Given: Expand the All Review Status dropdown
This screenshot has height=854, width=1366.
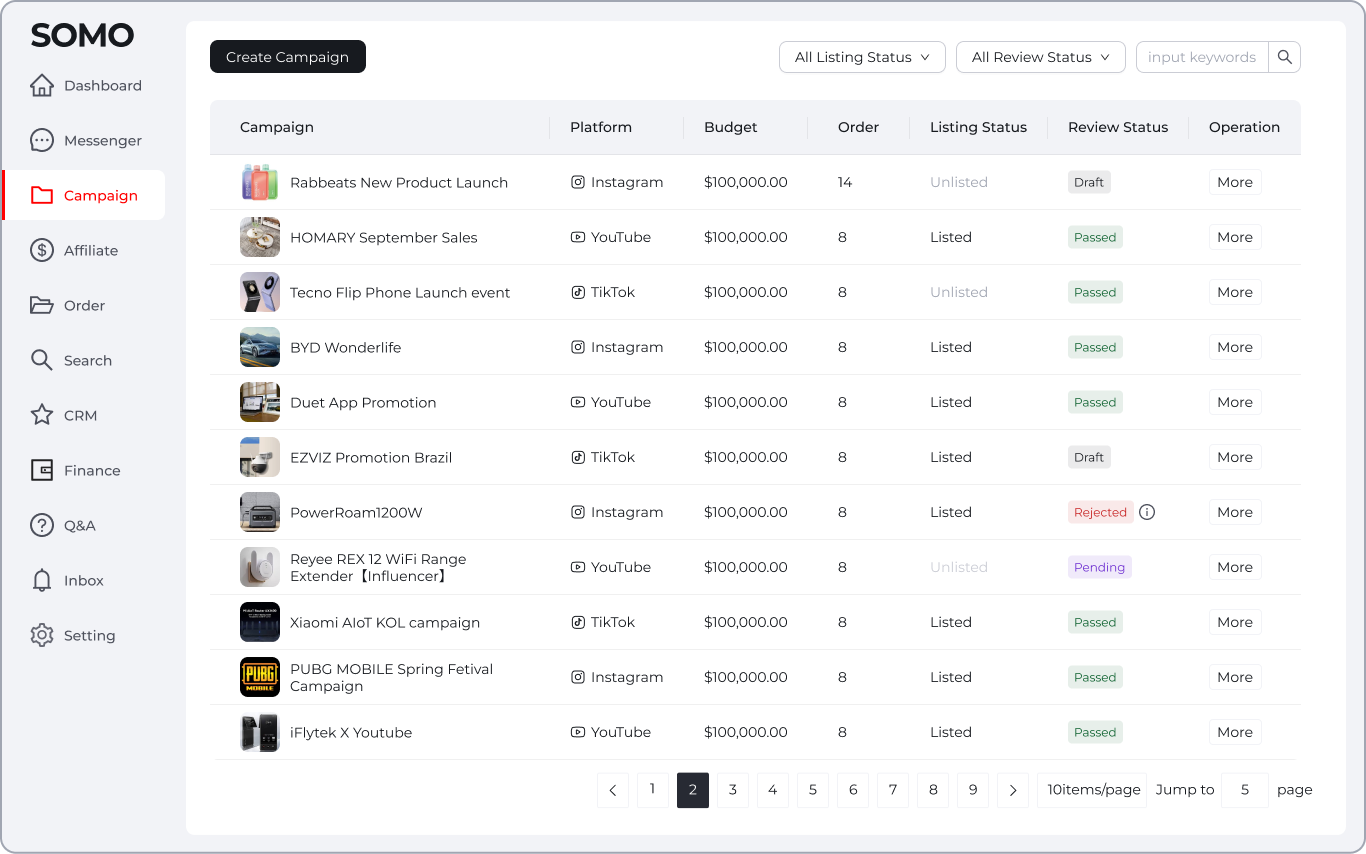Looking at the screenshot, I should 1041,57.
